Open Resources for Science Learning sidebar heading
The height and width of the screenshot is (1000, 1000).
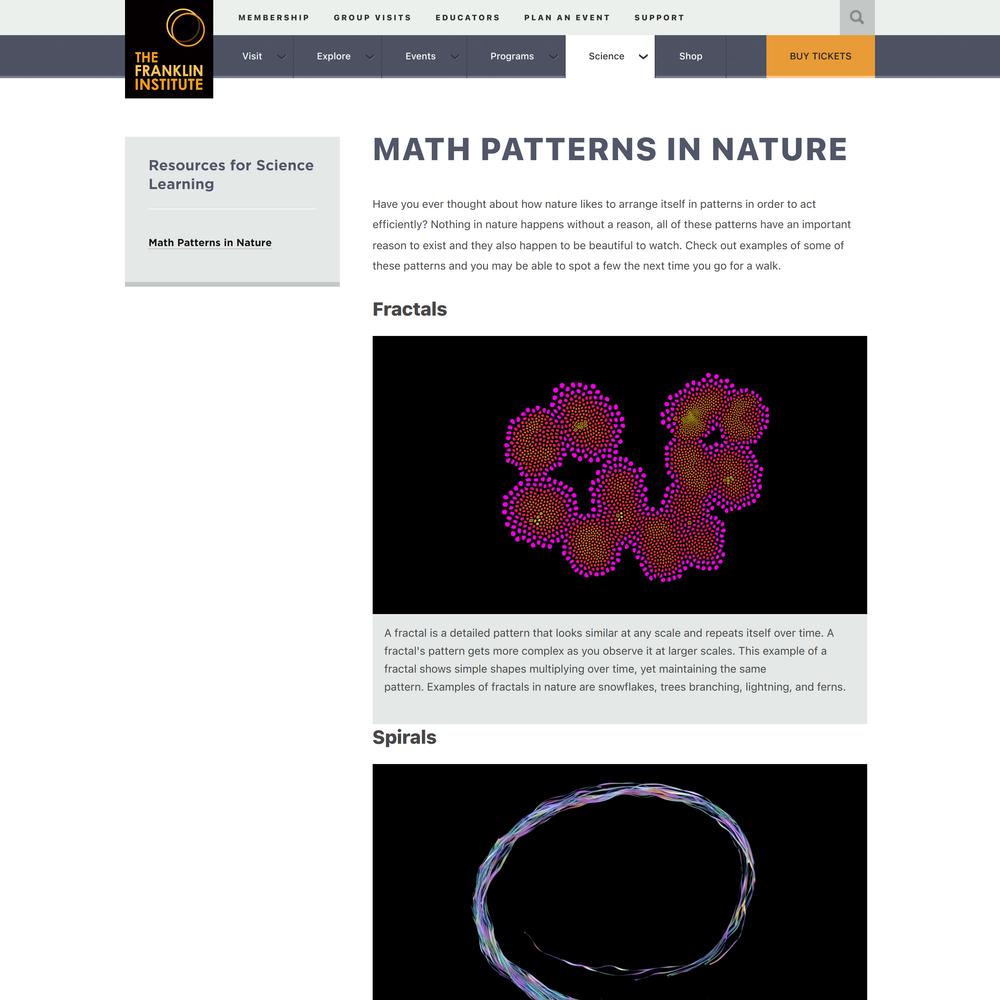click(x=231, y=174)
